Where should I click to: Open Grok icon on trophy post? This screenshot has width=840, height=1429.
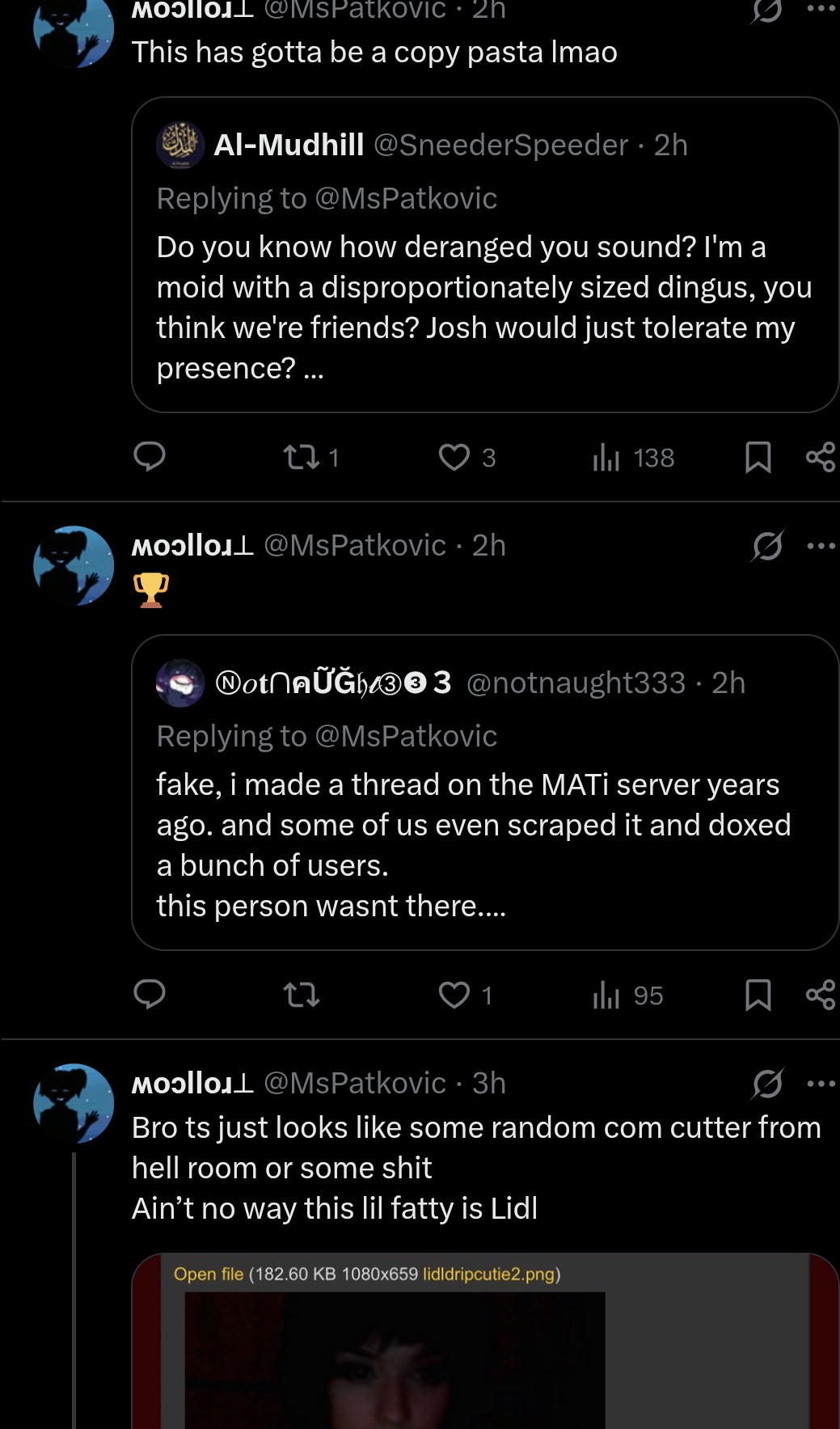[766, 547]
